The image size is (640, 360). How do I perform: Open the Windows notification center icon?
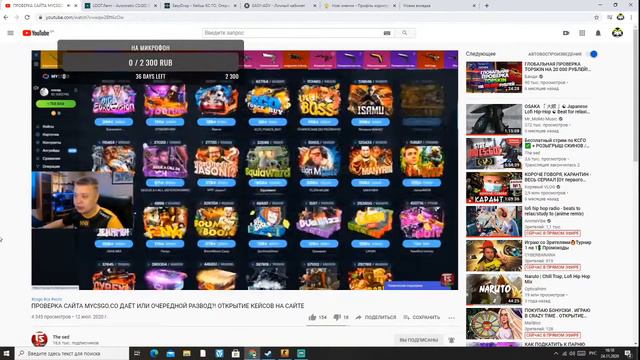pyautogui.click(x=628, y=353)
